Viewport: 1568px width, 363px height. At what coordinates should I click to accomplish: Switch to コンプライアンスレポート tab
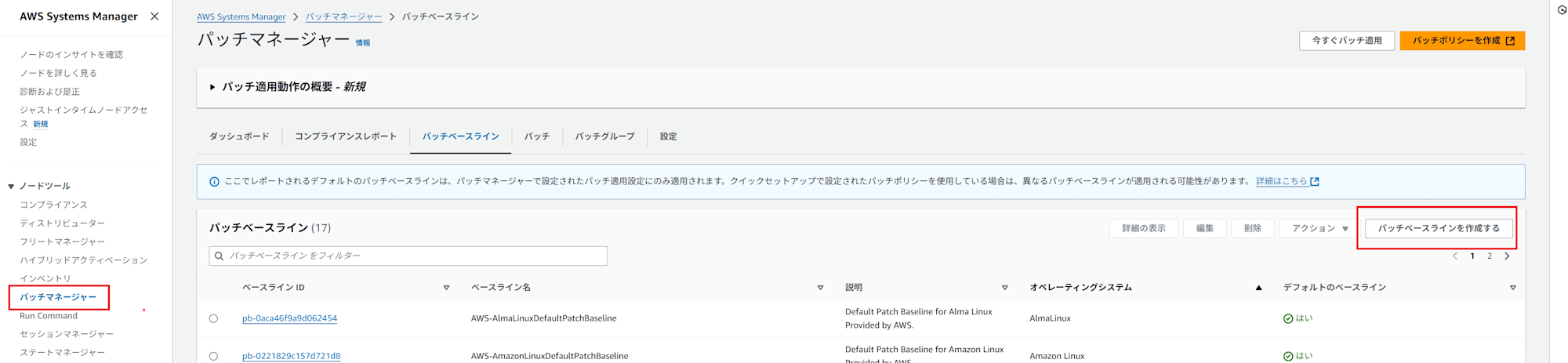coord(346,136)
